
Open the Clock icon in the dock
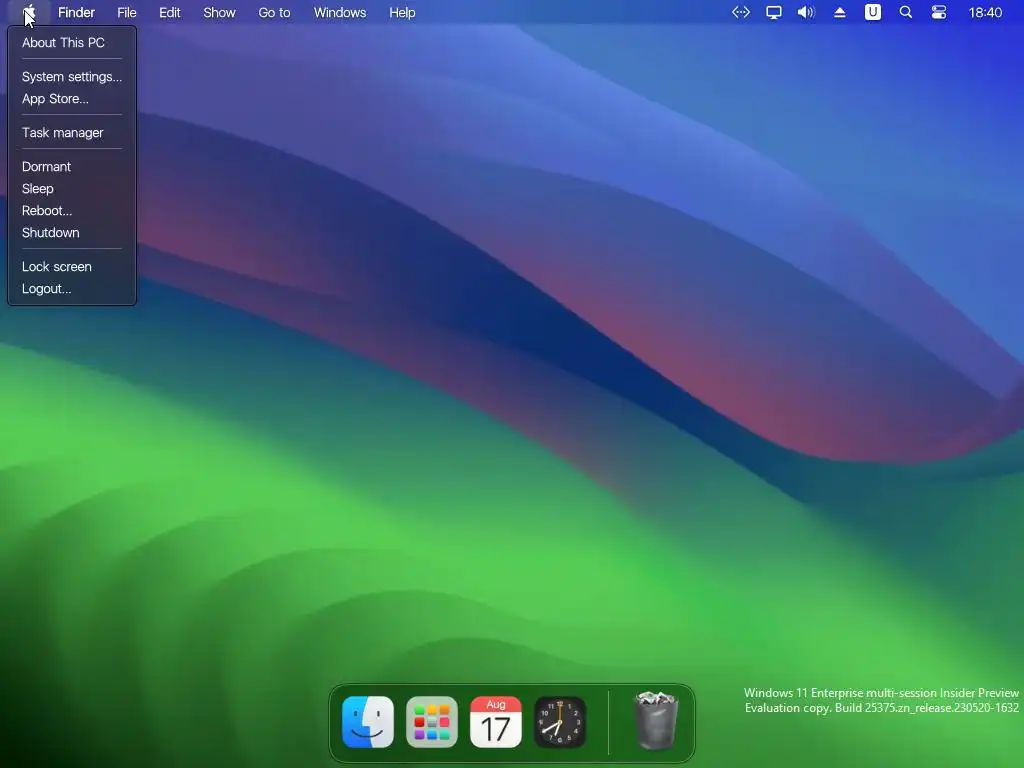[x=560, y=722]
